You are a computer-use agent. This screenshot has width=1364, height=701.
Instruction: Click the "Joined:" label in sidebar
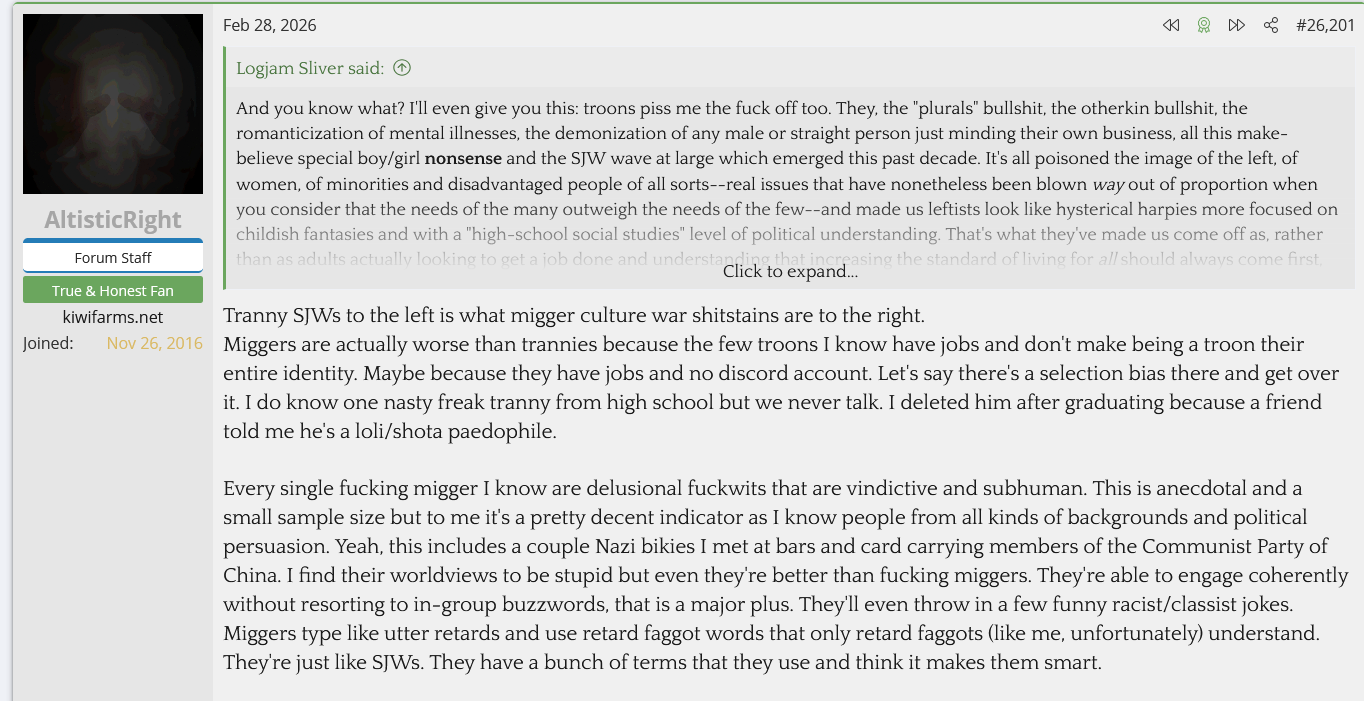[x=48, y=343]
